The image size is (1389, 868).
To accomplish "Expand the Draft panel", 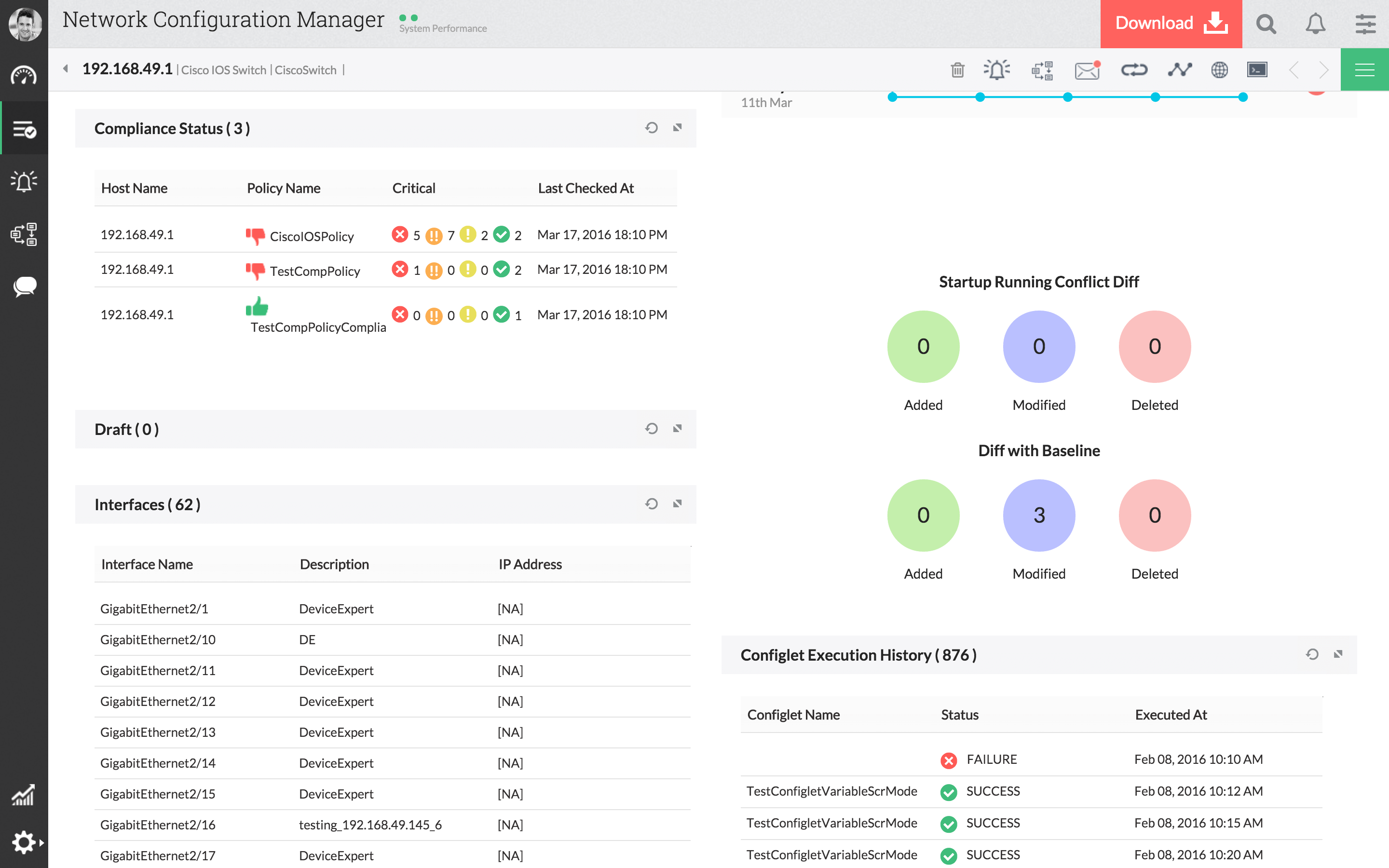I will 677,428.
